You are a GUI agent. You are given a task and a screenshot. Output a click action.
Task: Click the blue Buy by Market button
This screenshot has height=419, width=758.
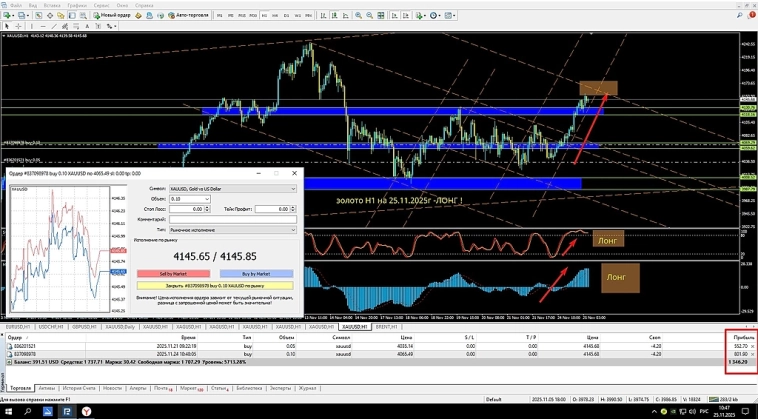257,272
